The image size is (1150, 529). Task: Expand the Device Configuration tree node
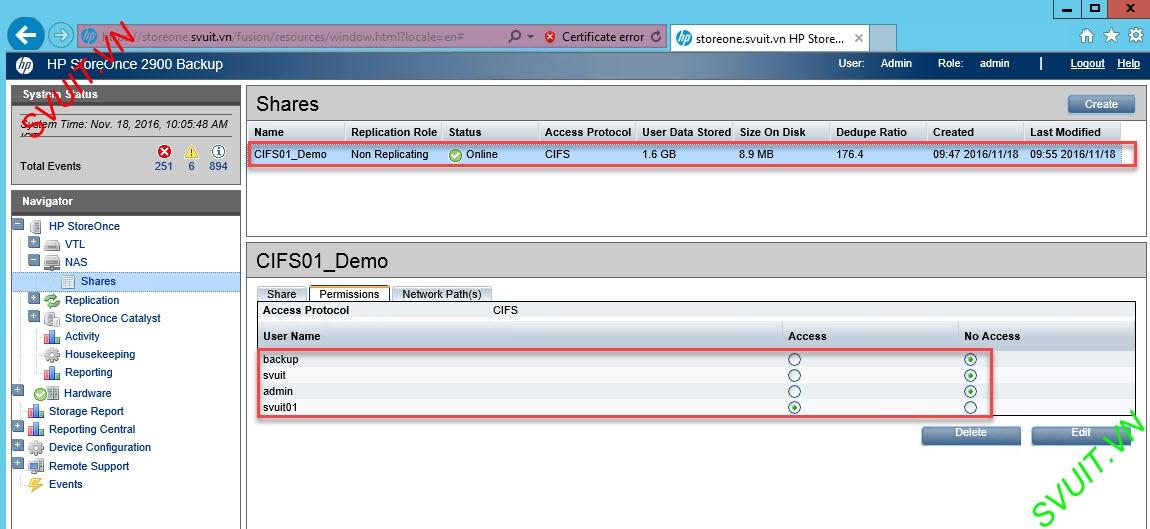point(18,445)
